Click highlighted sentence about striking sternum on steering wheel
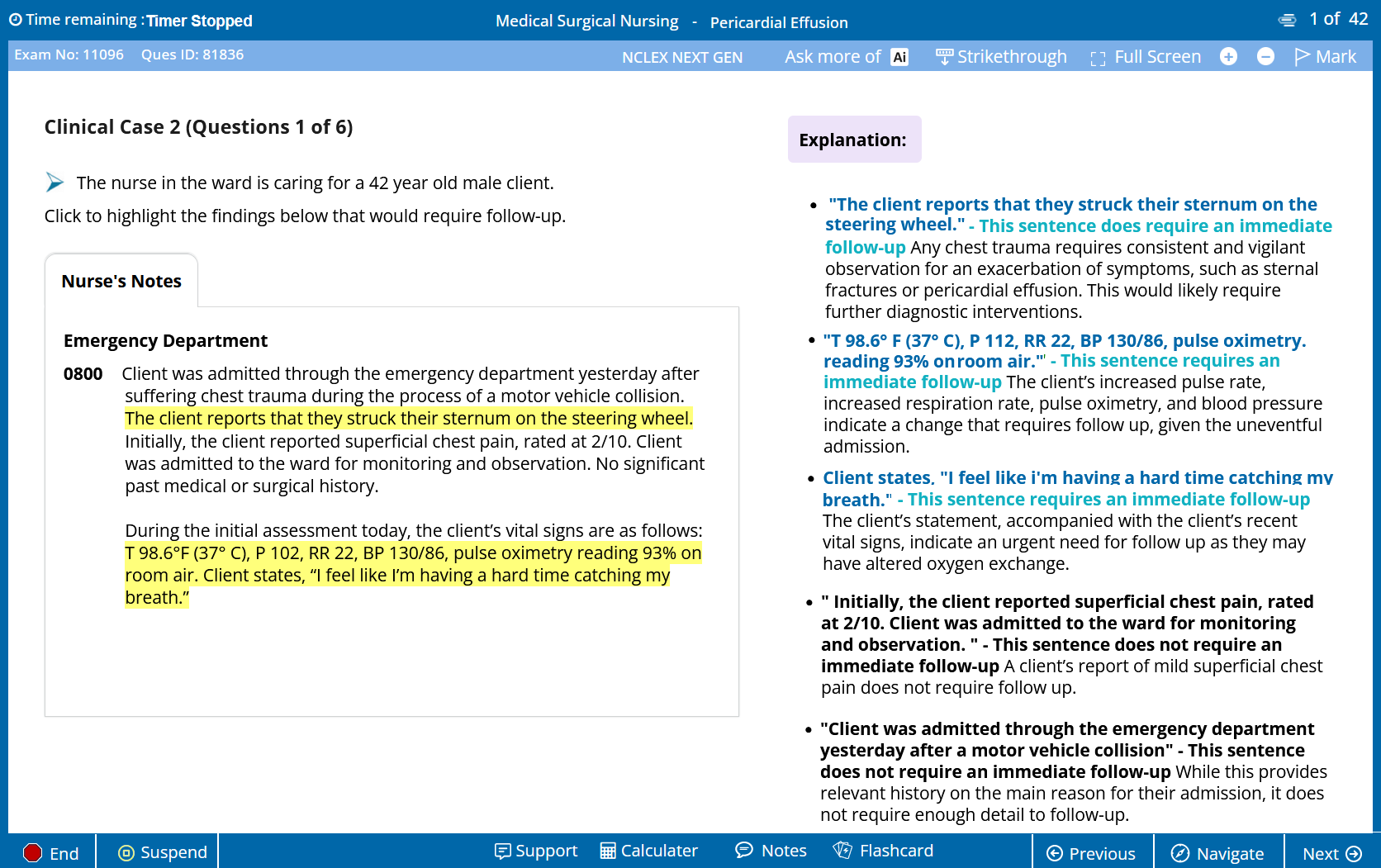 tap(409, 419)
